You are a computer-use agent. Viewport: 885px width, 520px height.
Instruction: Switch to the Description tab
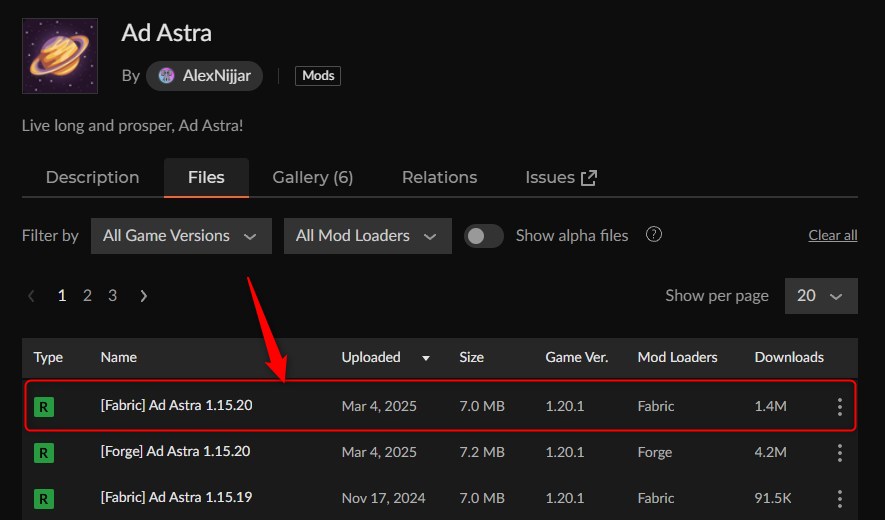pos(93,177)
